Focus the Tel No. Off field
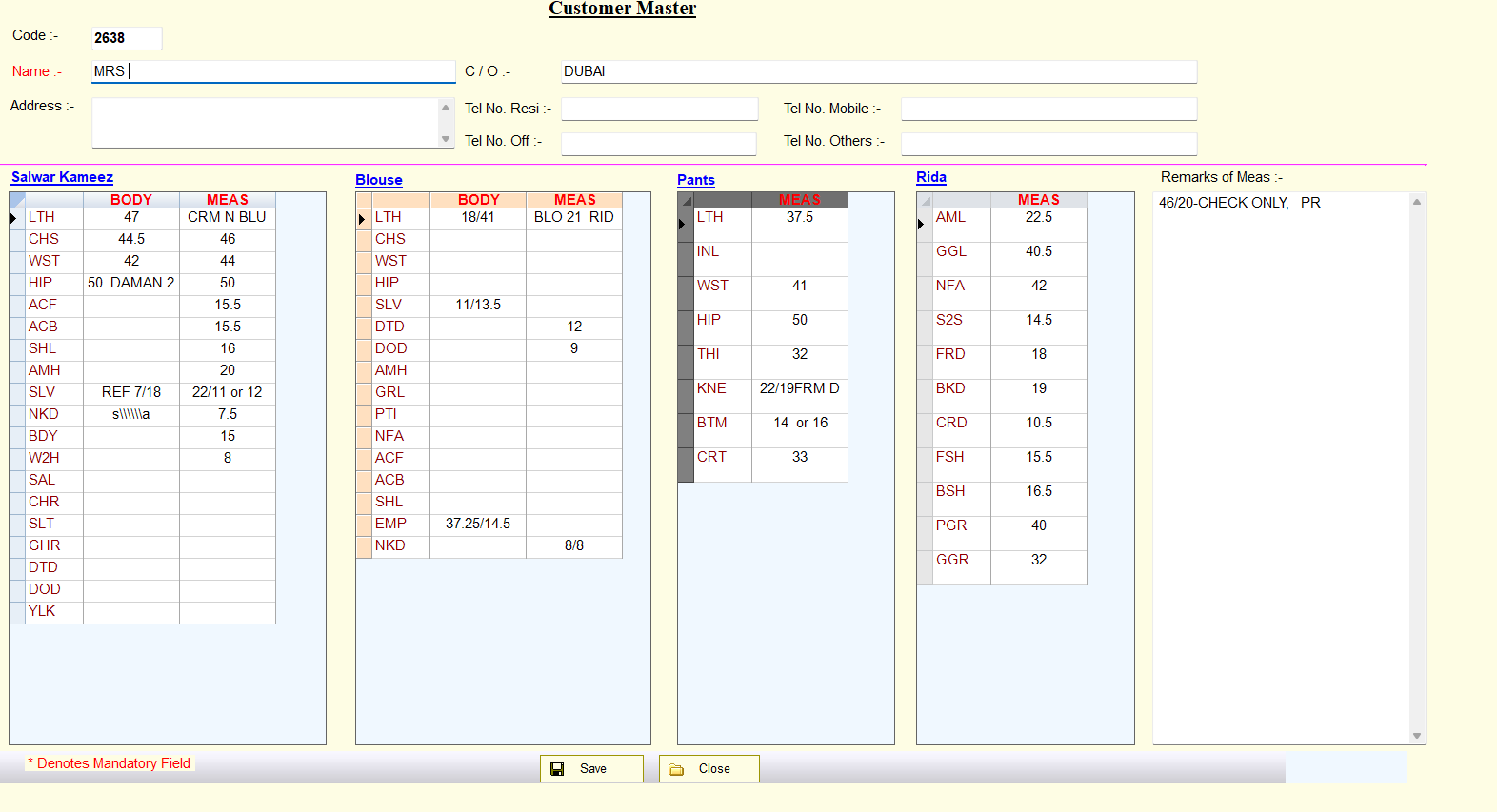The width and height of the screenshot is (1497, 812). click(659, 143)
